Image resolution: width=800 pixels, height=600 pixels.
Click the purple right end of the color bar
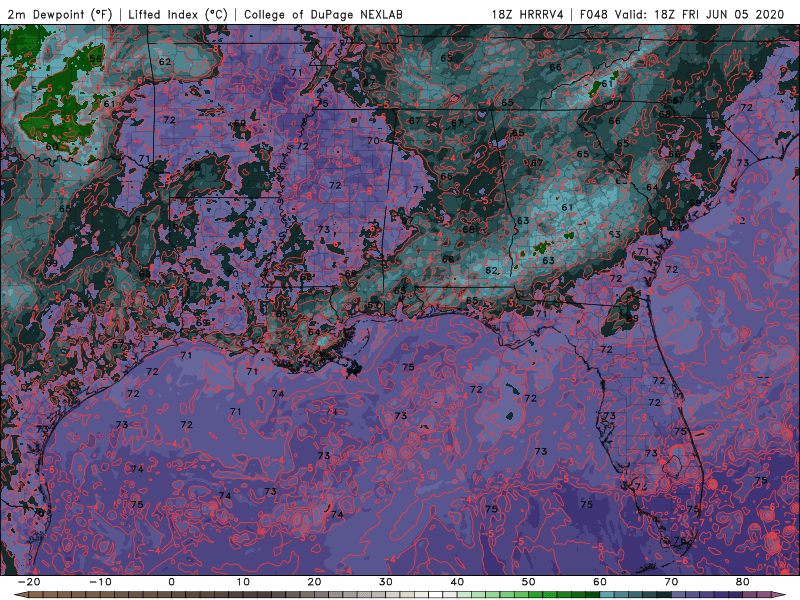pyautogui.click(x=780, y=594)
